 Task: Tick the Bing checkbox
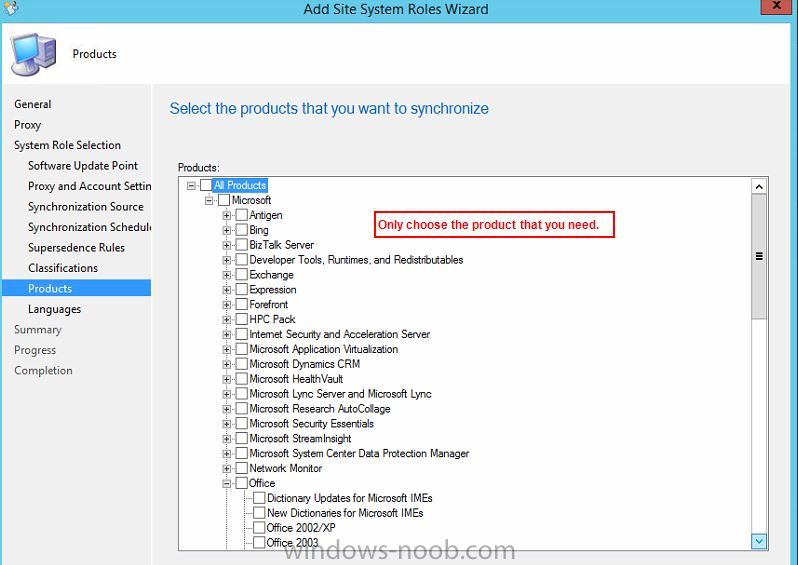242,230
